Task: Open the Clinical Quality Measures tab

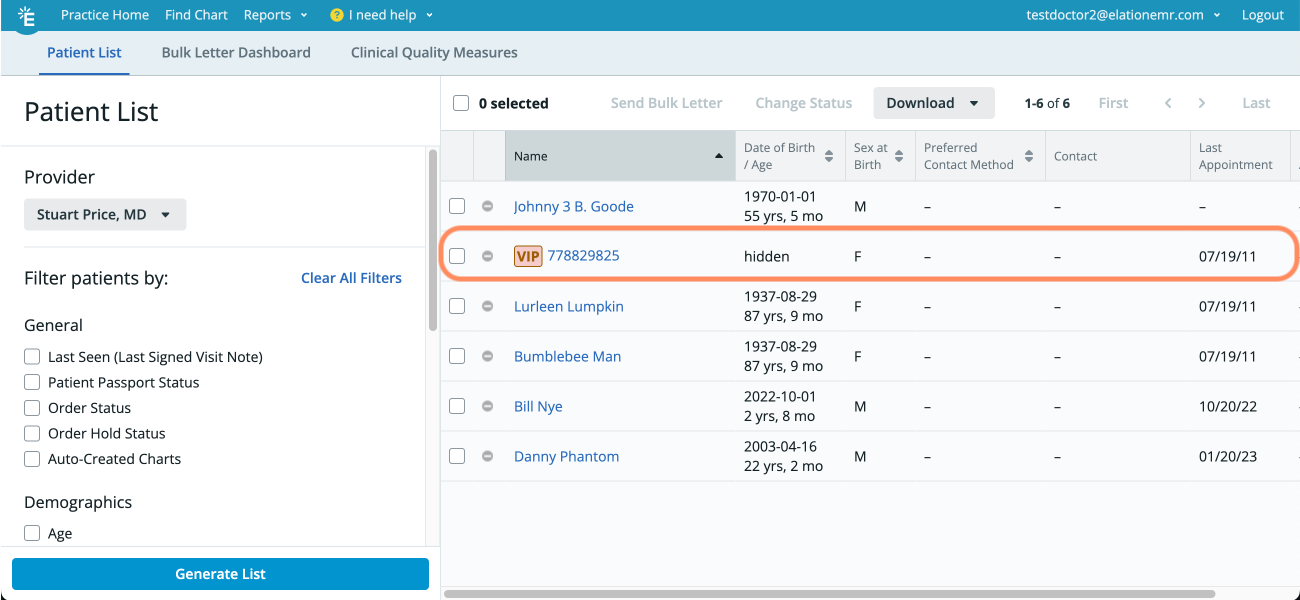Action: click(434, 52)
